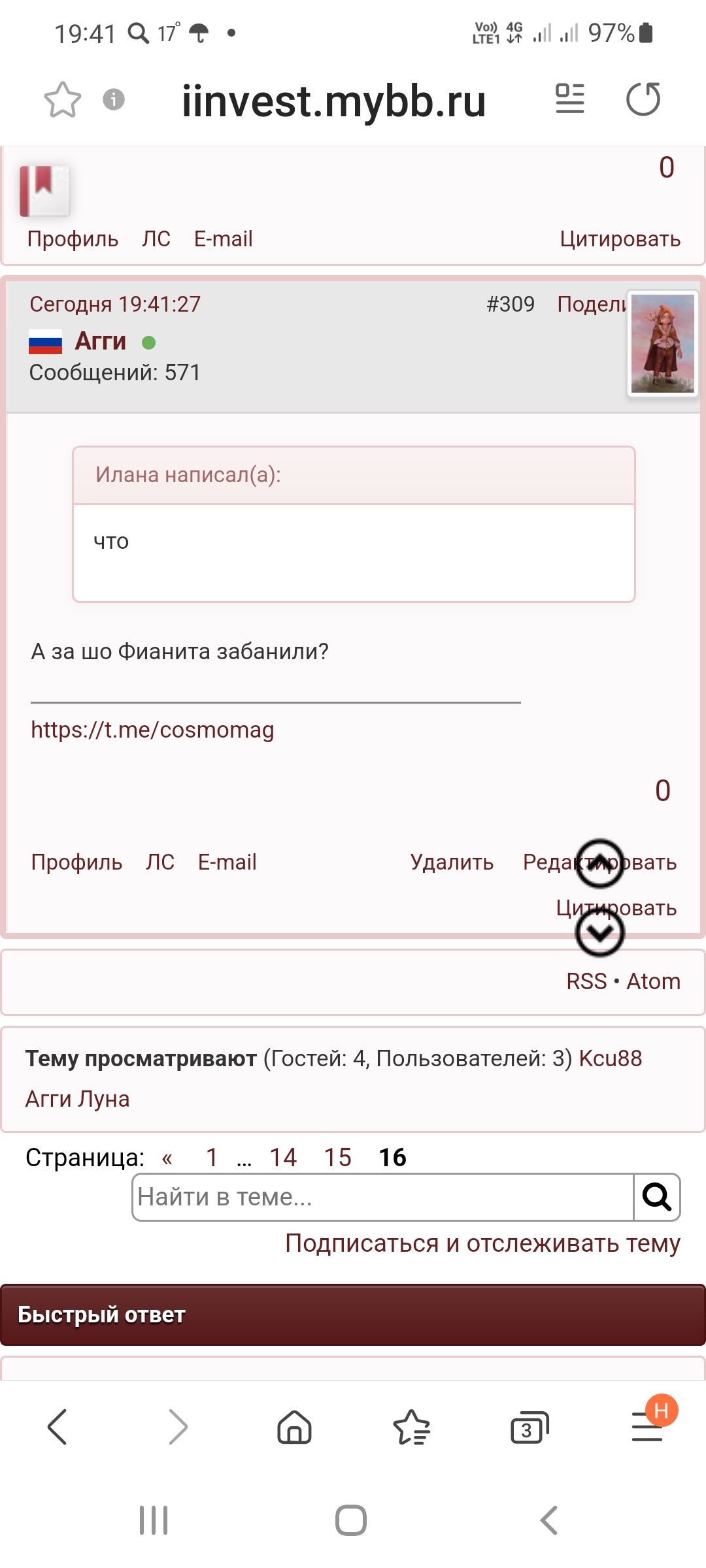Tap the bookmark star icon in address bar
The image size is (706, 1568).
click(x=63, y=100)
